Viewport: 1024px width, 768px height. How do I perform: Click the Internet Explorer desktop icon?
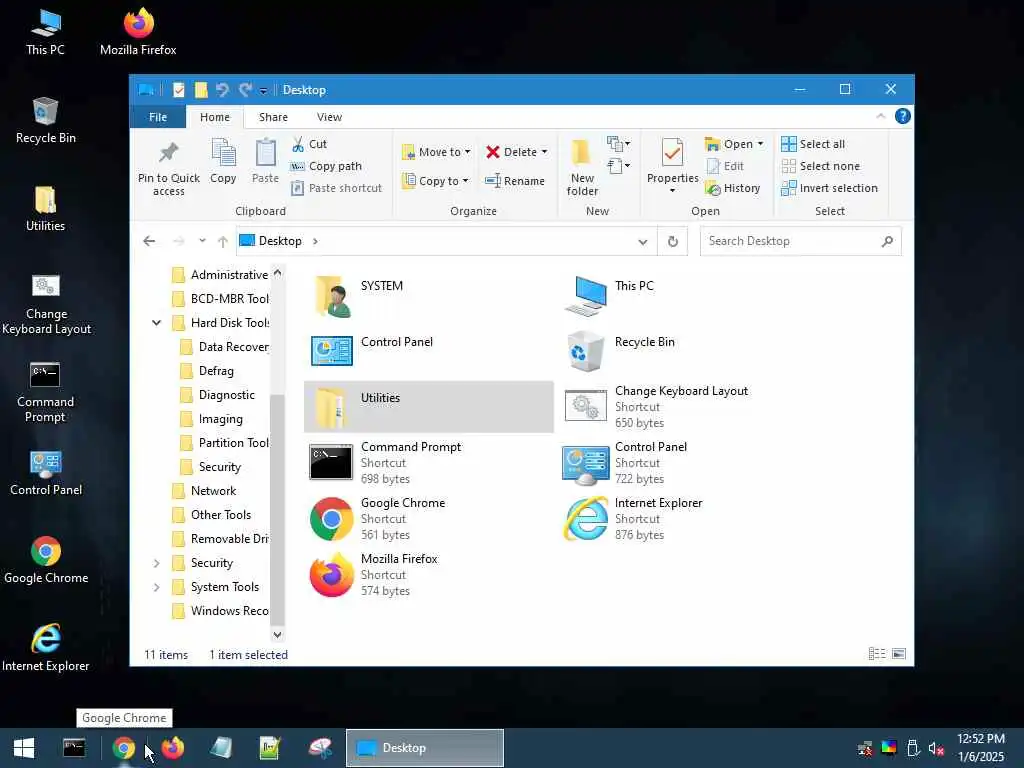coord(46,647)
